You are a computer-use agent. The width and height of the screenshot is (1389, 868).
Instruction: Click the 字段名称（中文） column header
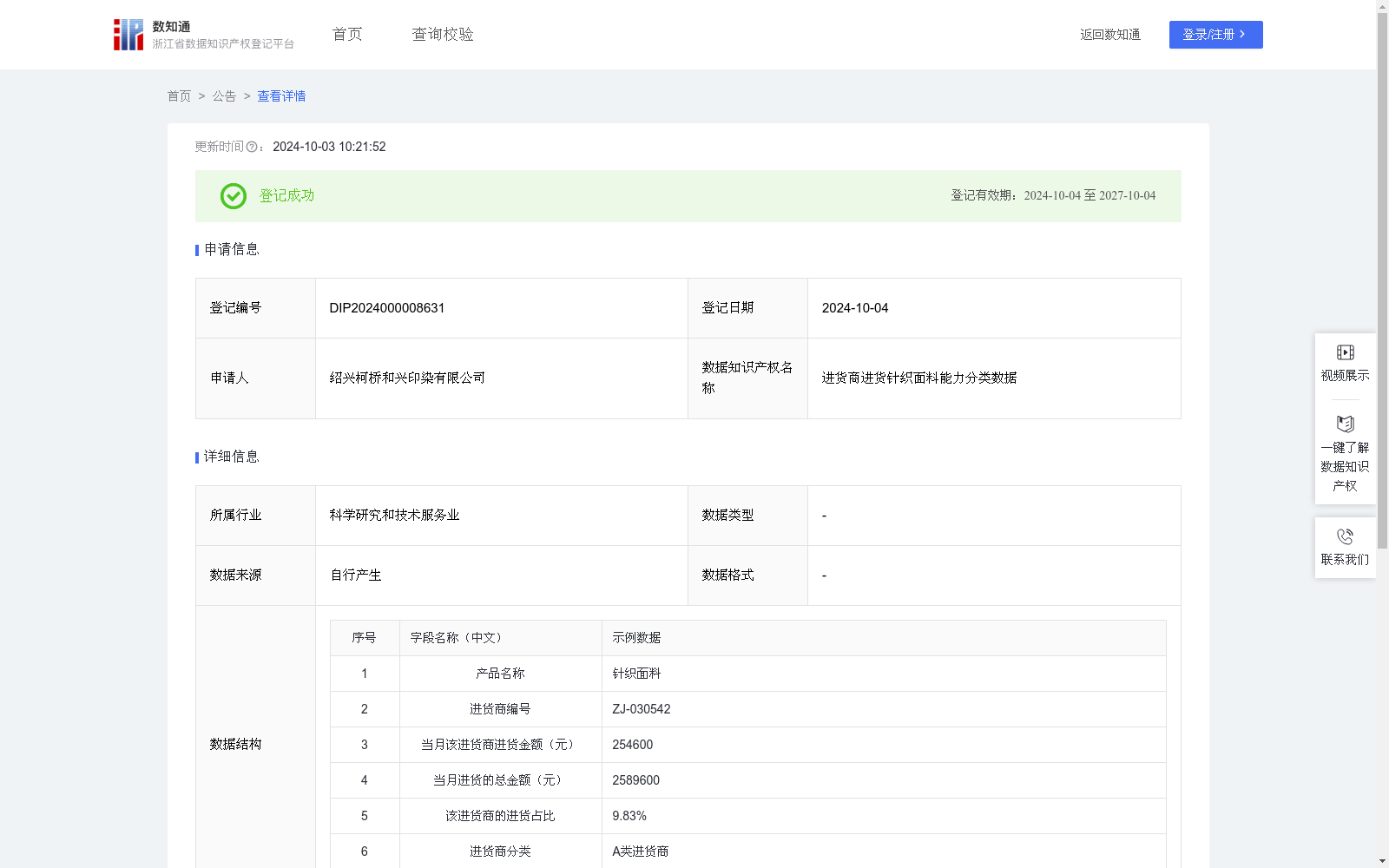click(x=501, y=638)
